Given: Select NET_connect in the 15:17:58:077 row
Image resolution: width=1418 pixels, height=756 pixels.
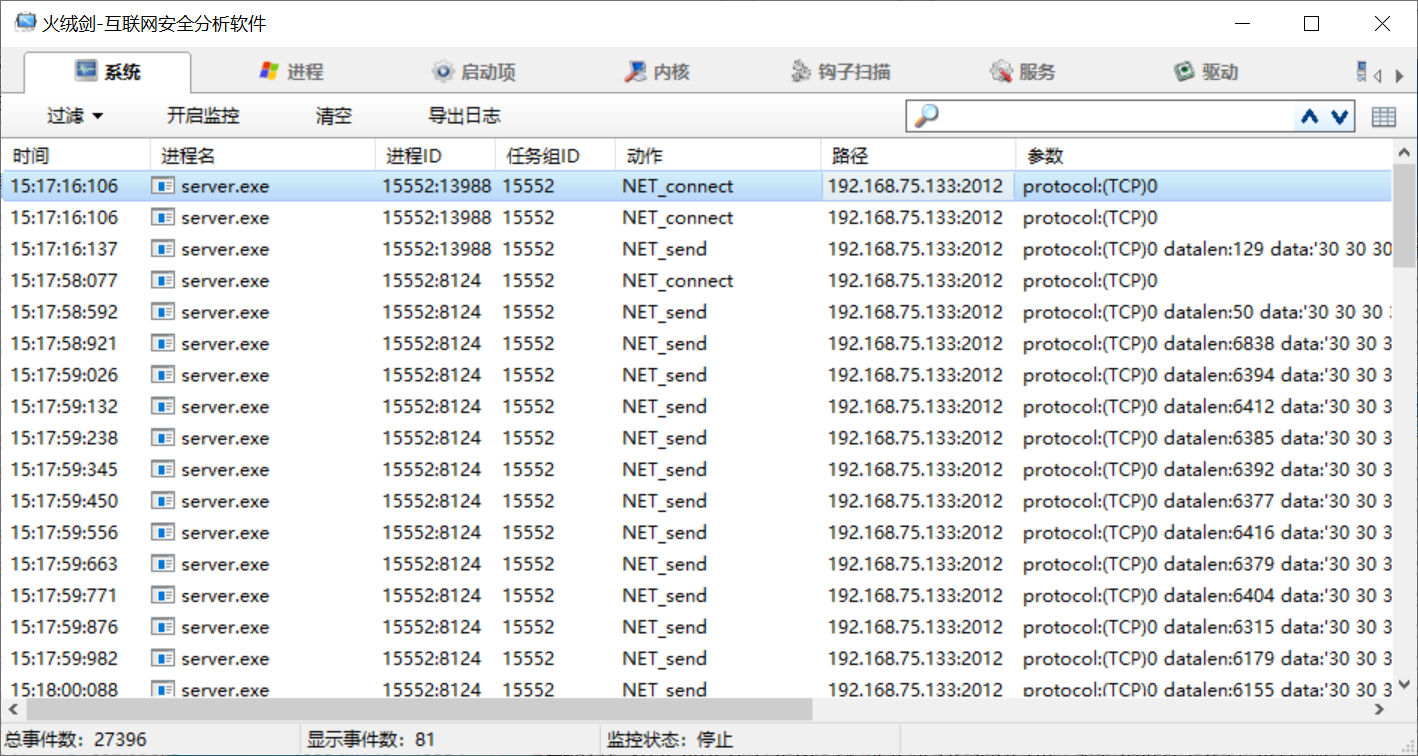Looking at the screenshot, I should pos(678,281).
